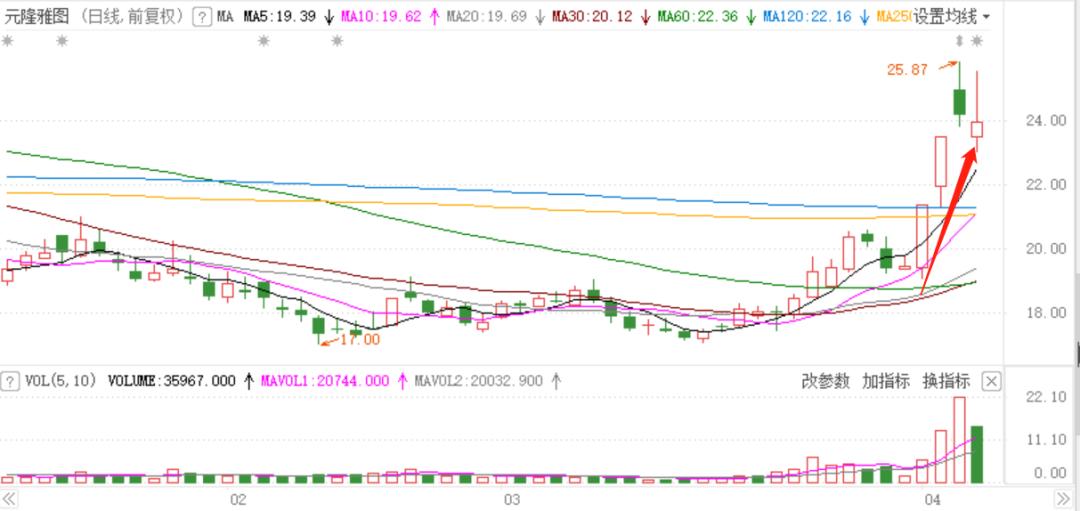1080x511 pixels.
Task: Select the MA10:19.62 legend value
Action: [381, 17]
